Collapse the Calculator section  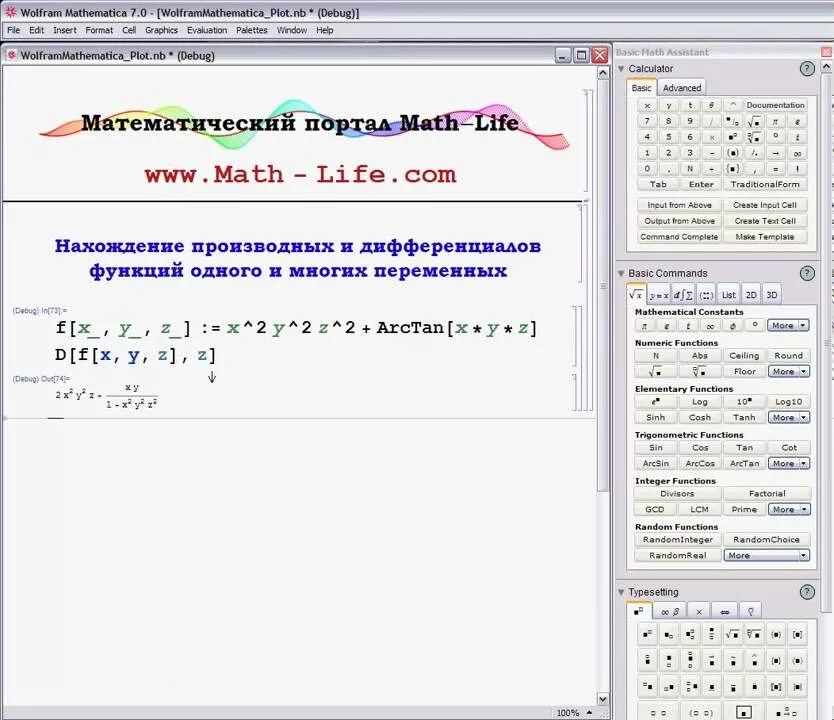(x=621, y=69)
